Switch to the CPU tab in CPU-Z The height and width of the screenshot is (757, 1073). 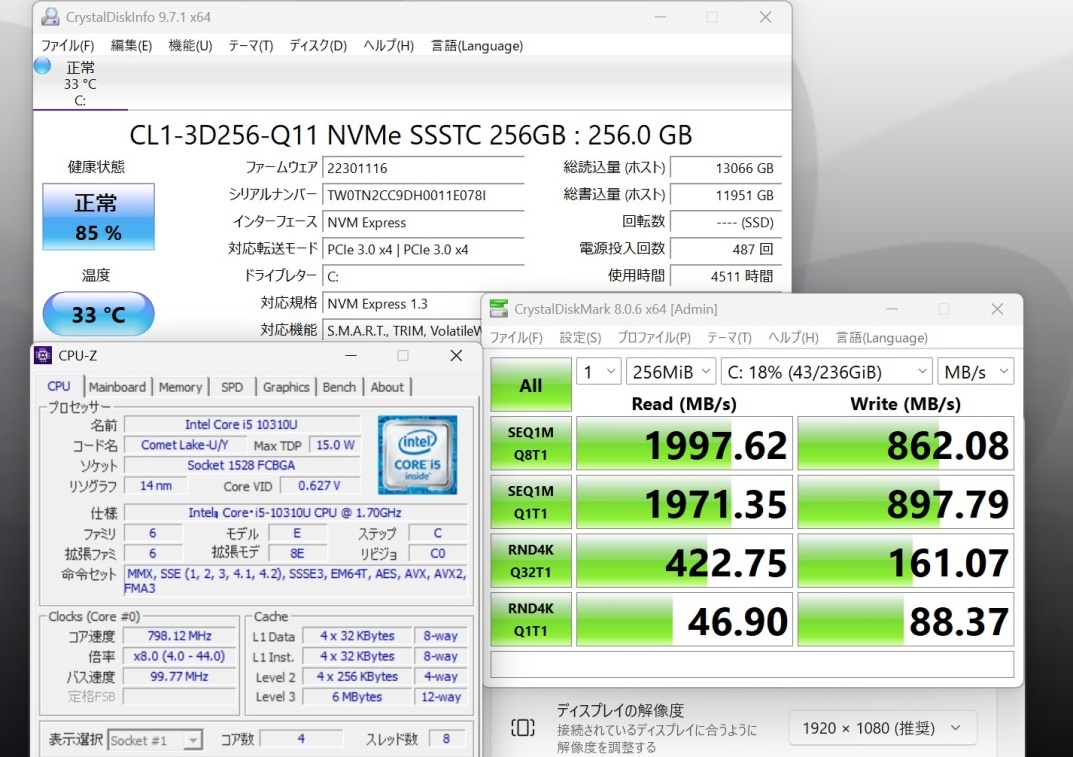(x=59, y=386)
